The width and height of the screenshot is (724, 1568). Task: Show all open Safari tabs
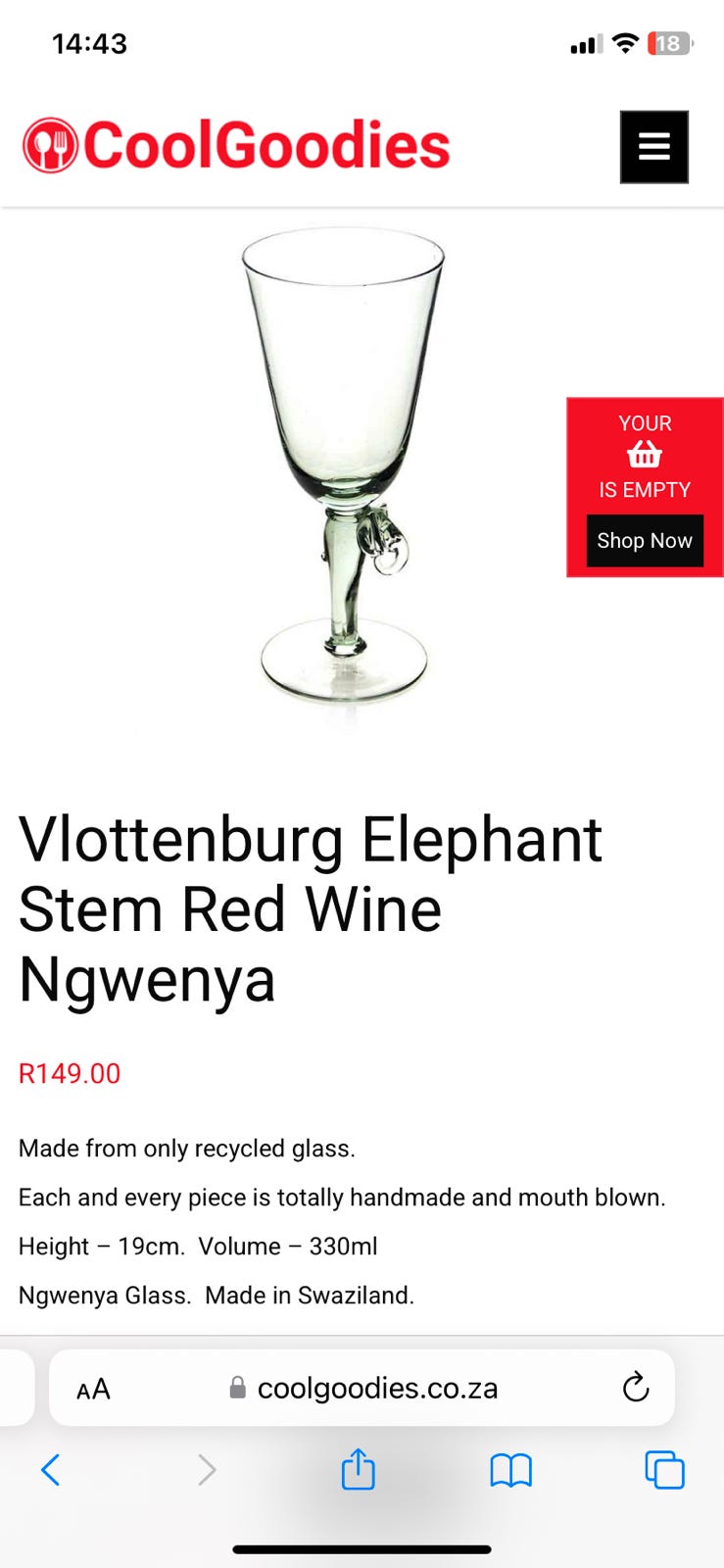coord(664,1470)
